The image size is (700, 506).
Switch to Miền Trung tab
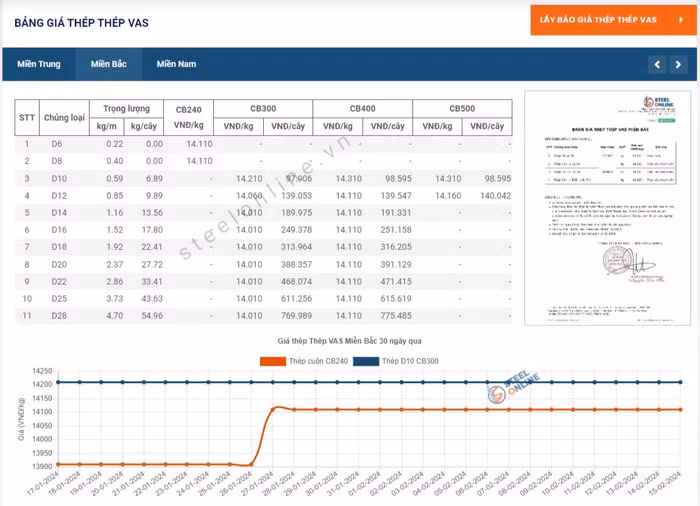pyautogui.click(x=39, y=64)
